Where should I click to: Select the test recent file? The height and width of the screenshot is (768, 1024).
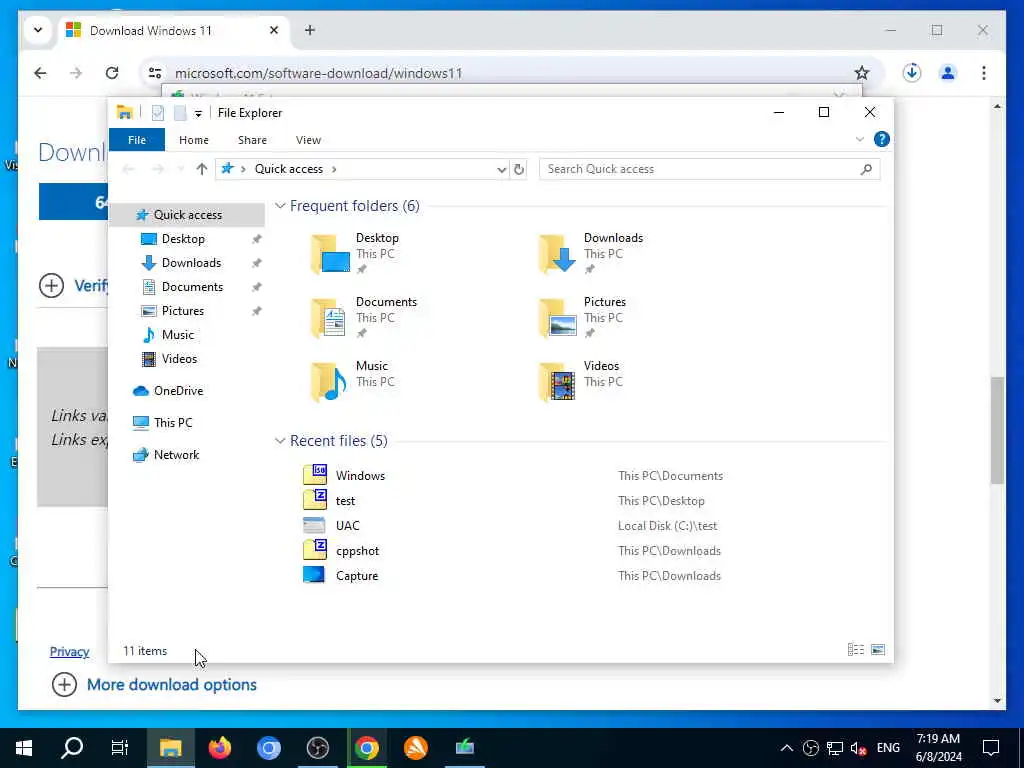tap(345, 501)
